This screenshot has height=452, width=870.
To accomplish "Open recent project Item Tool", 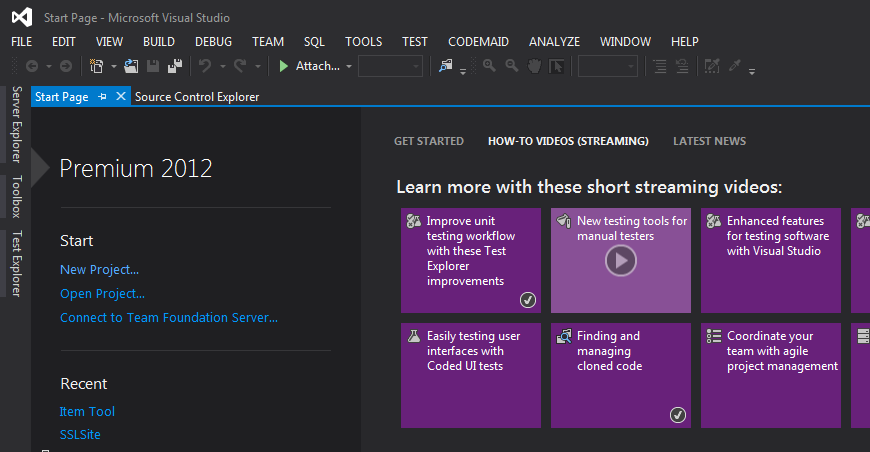I will 87,412.
